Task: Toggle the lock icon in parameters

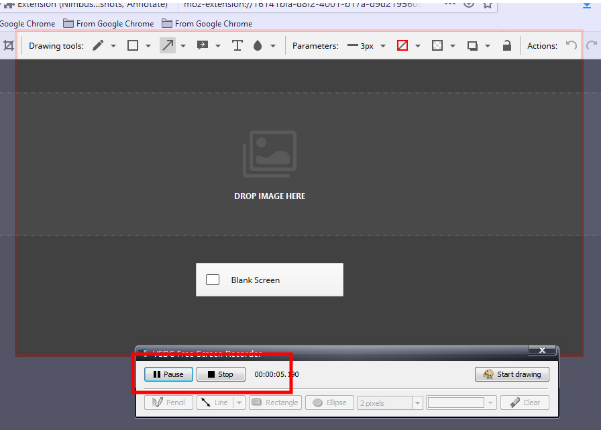Action: point(507,45)
